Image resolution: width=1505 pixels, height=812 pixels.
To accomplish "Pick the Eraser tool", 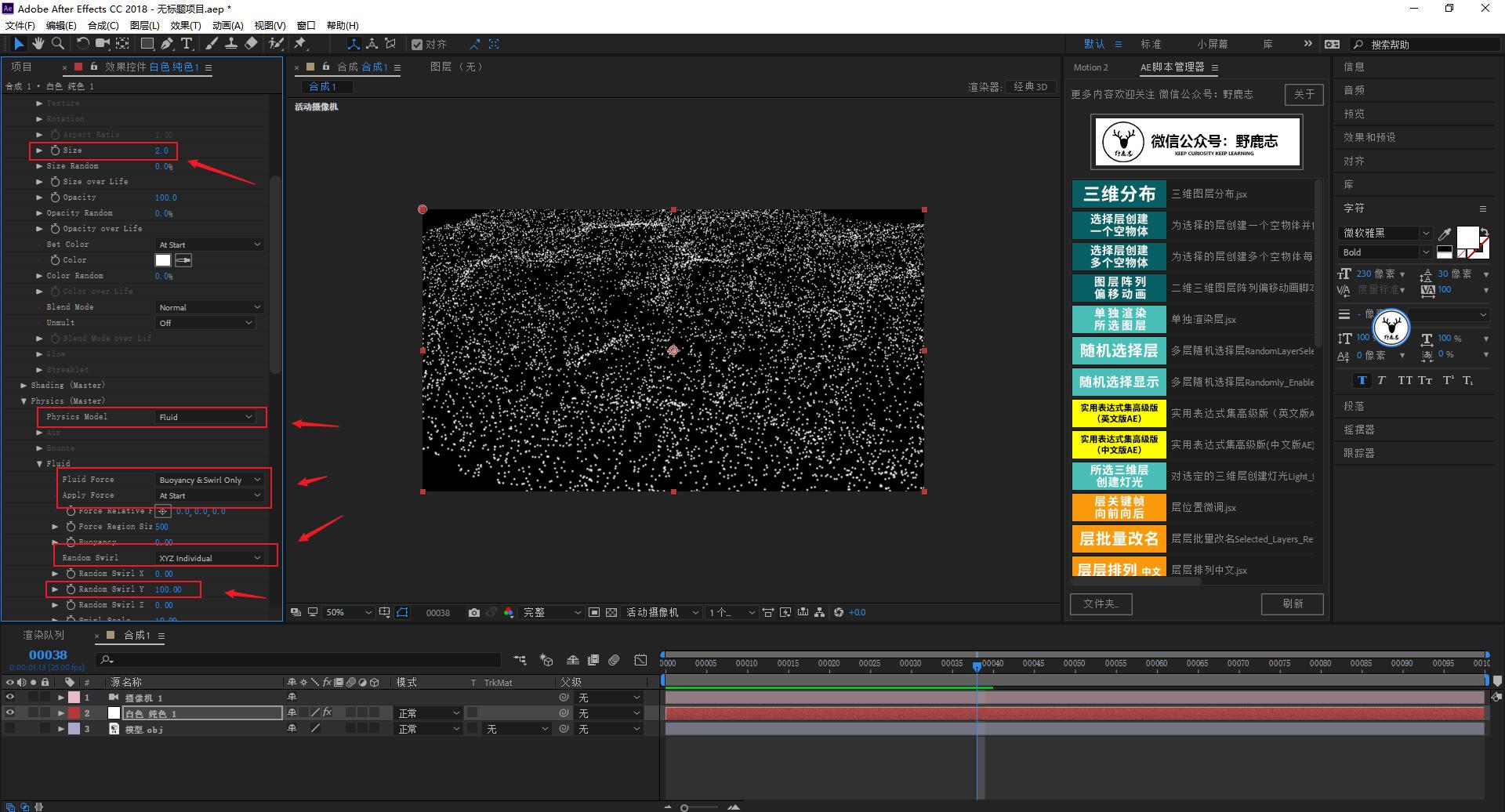I will [252, 44].
